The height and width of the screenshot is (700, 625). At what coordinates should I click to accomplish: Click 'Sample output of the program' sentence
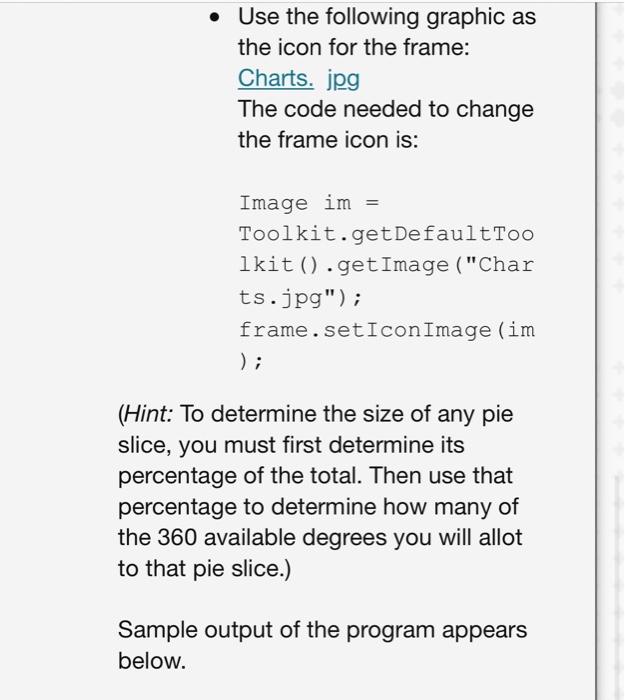(276, 631)
